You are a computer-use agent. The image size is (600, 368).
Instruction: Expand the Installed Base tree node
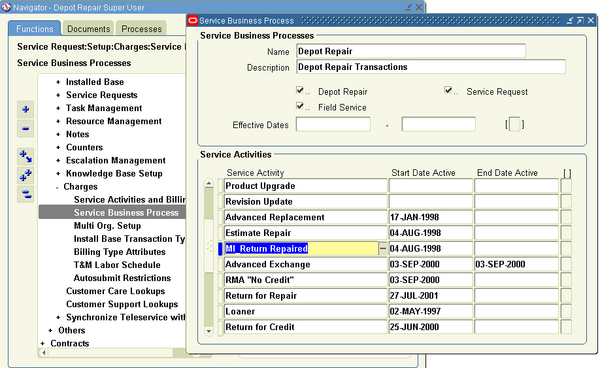coord(58,82)
